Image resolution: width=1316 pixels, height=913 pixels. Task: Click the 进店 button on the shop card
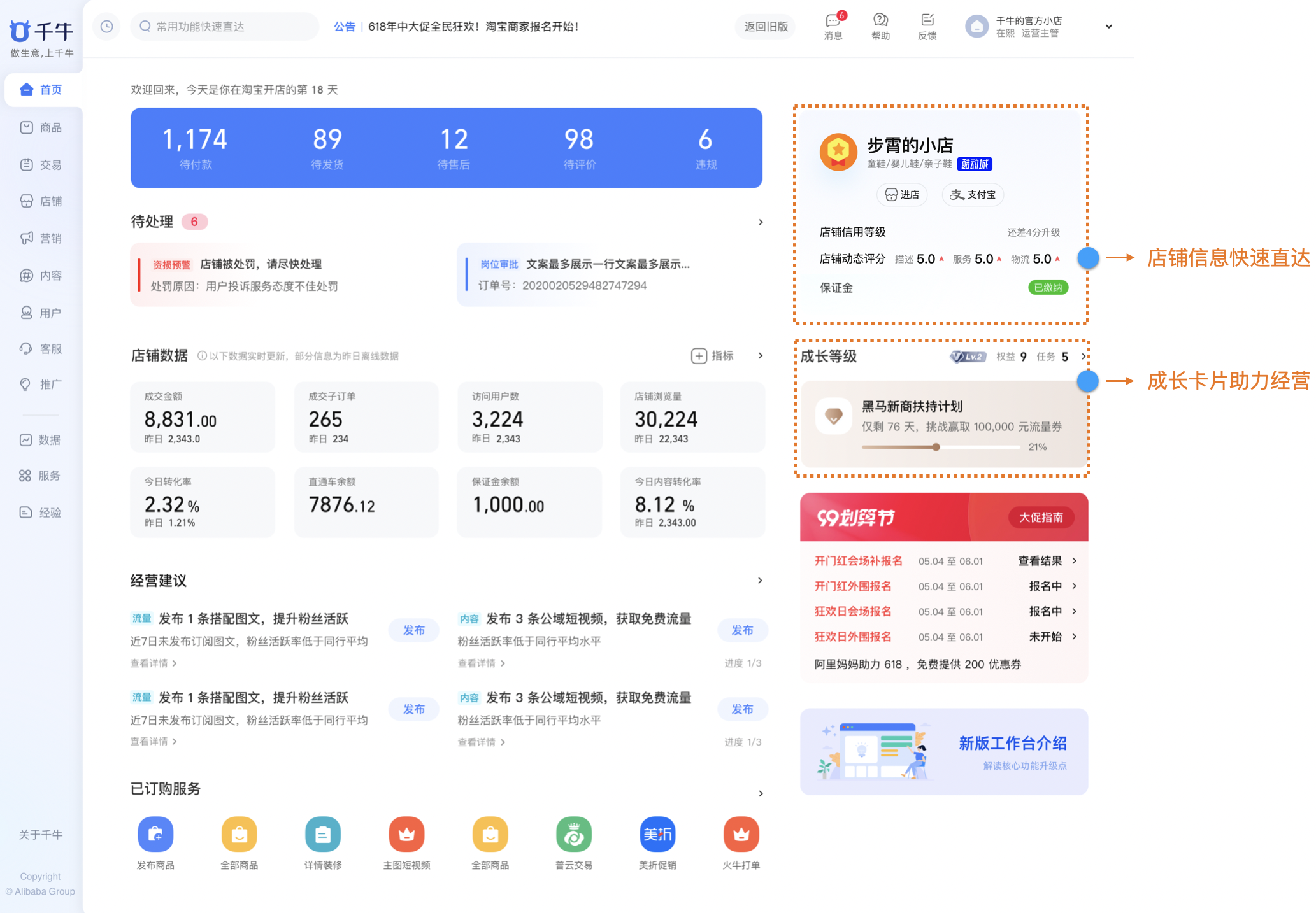pos(902,195)
